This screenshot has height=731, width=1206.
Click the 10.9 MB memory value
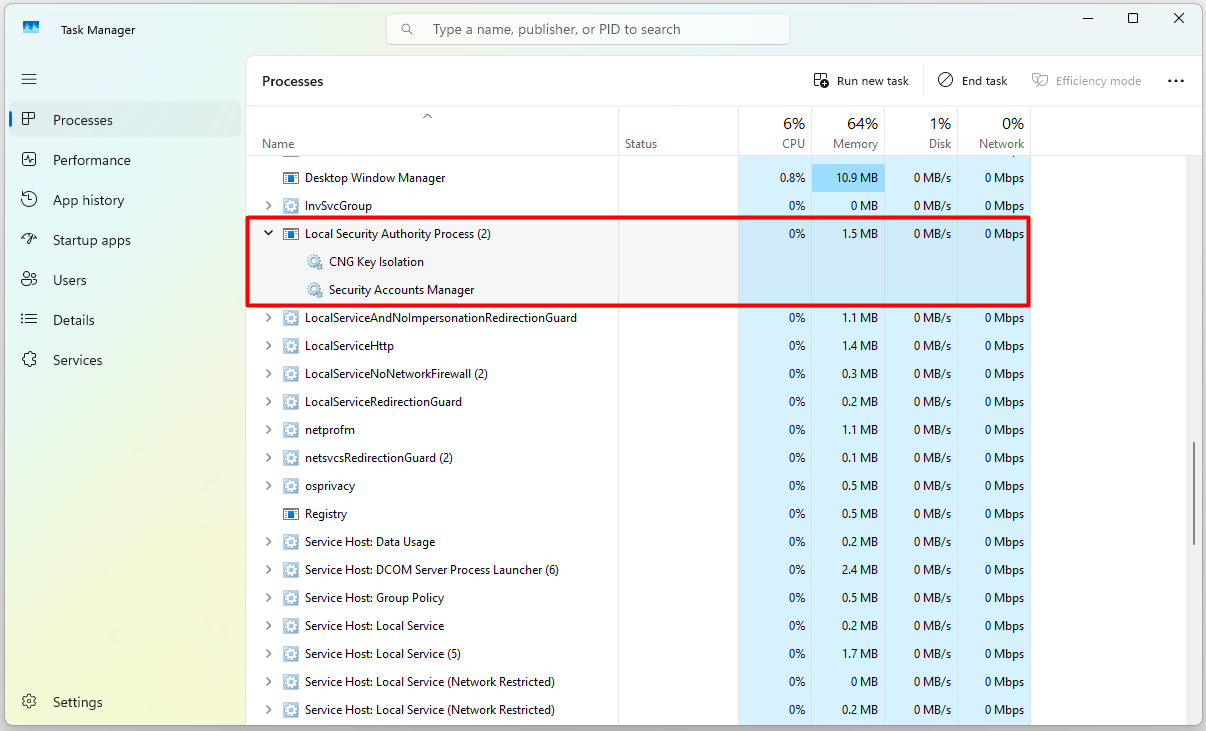[x=848, y=178]
